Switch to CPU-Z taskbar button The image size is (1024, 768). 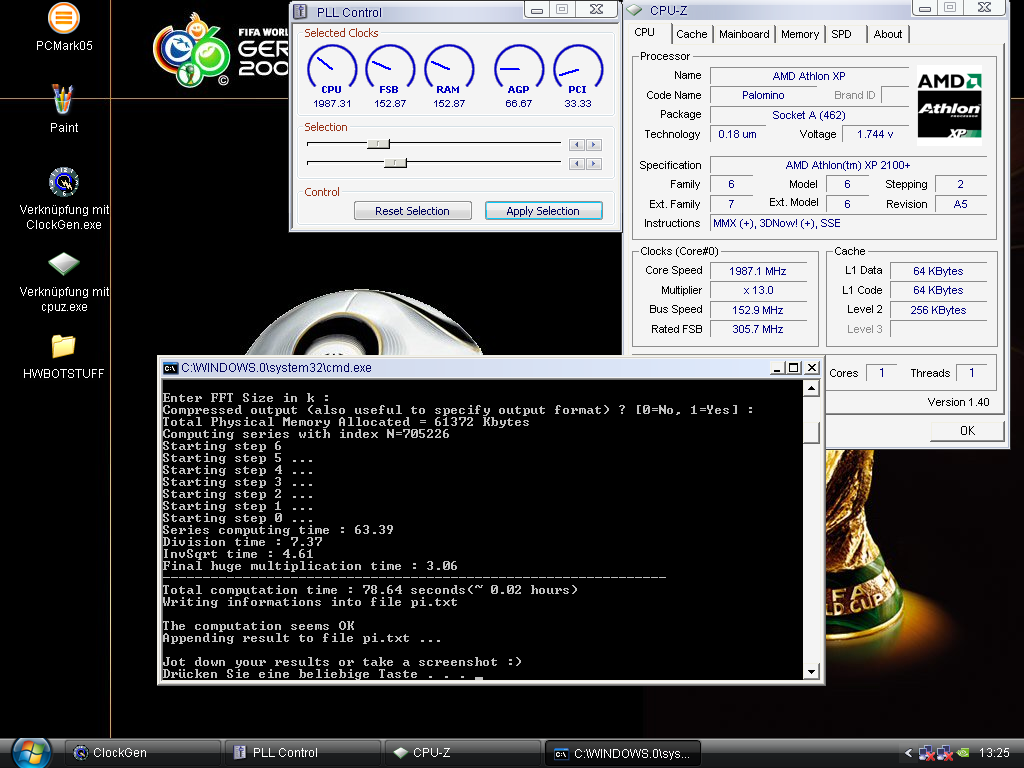[x=462, y=753]
